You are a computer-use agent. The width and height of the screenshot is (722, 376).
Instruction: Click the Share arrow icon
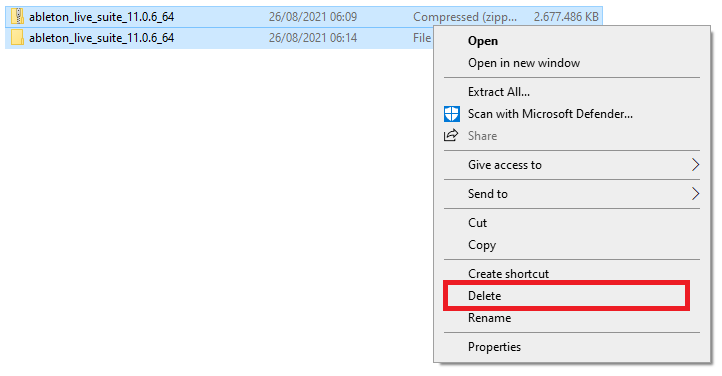[451, 135]
